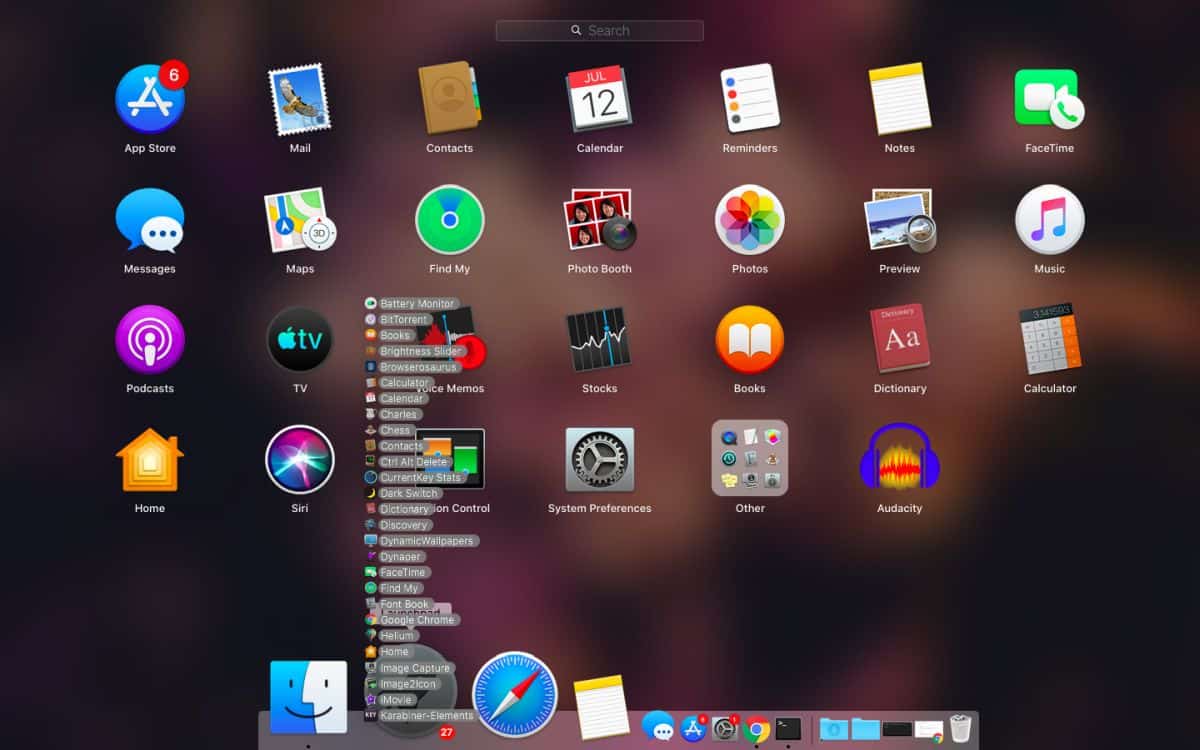Click the Launchpad search field
1200x750 pixels.
(x=600, y=31)
